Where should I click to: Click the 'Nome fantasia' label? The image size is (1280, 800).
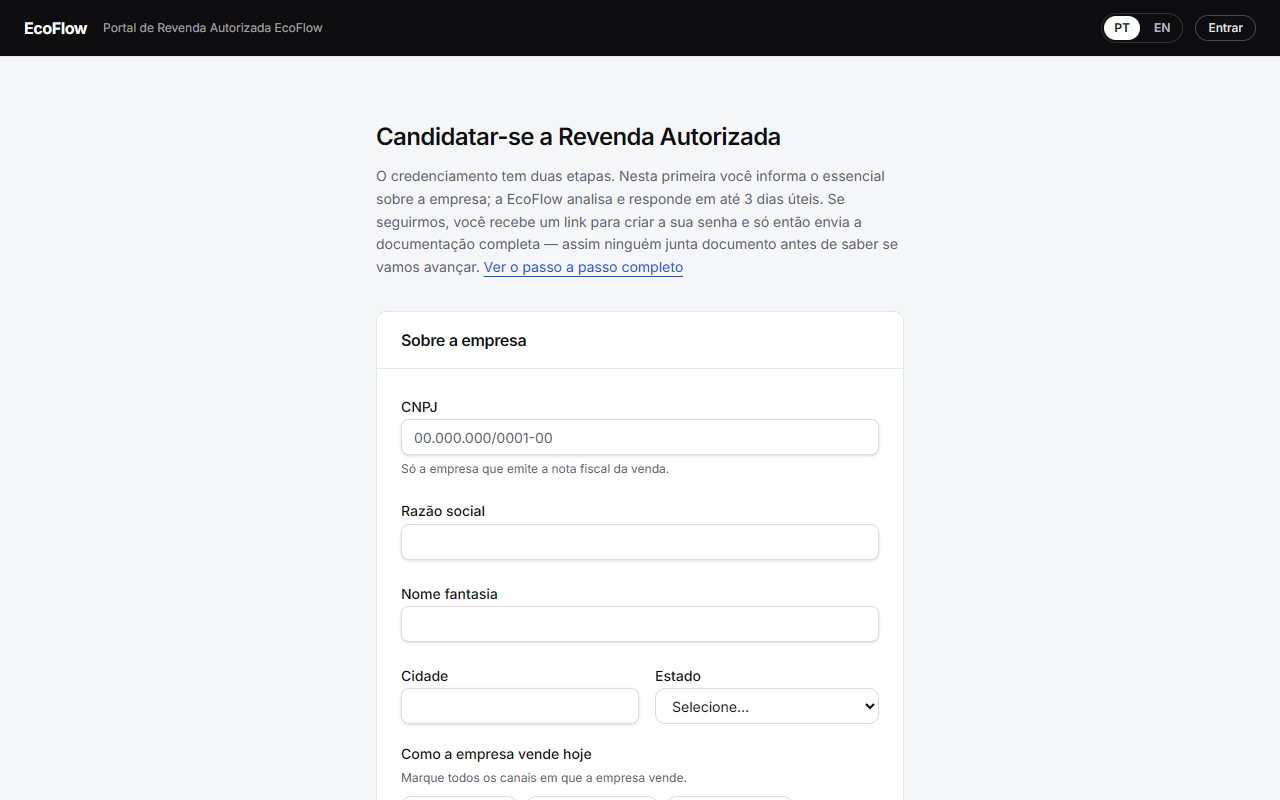[x=449, y=594]
